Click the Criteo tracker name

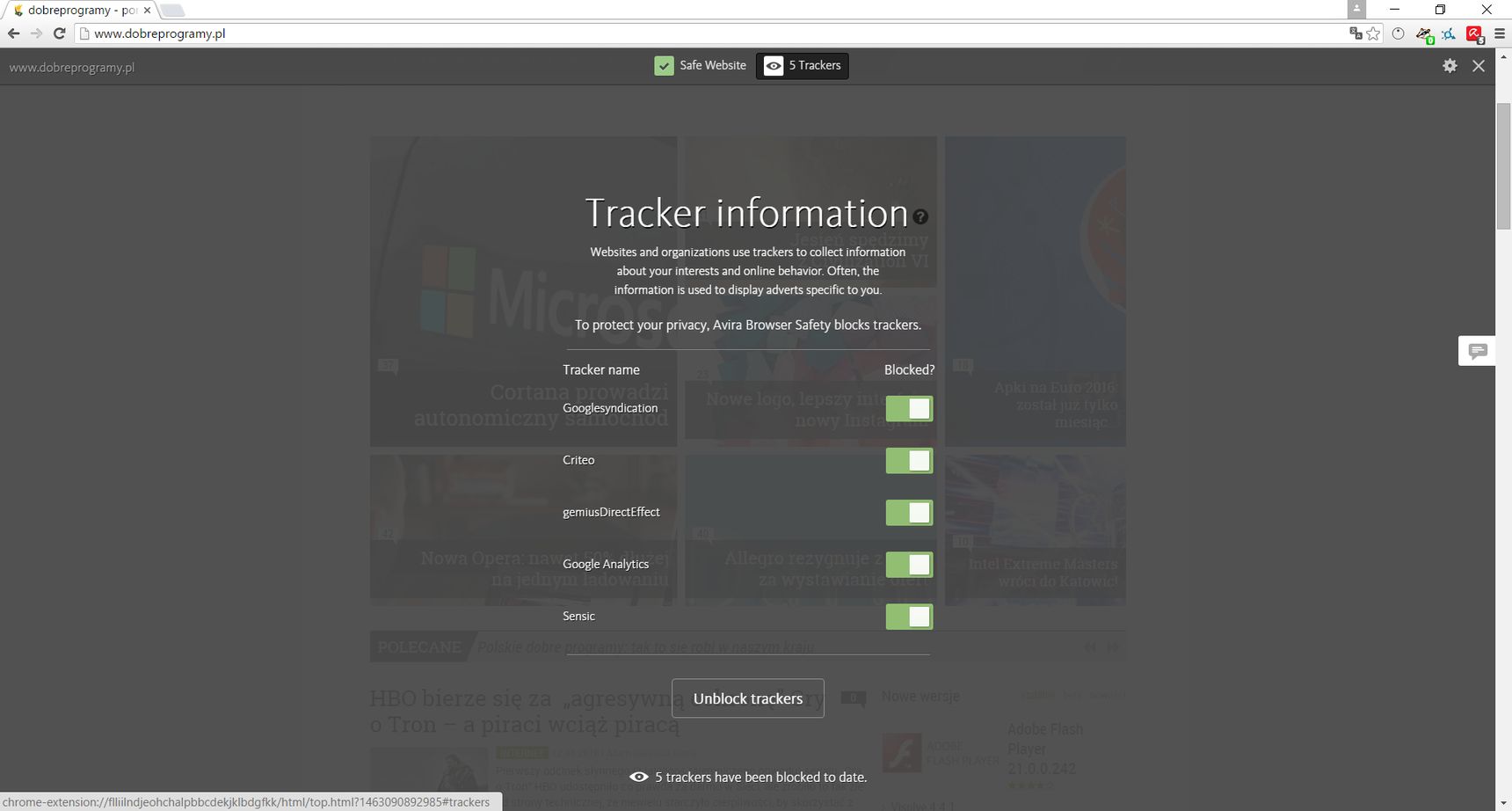(x=578, y=460)
